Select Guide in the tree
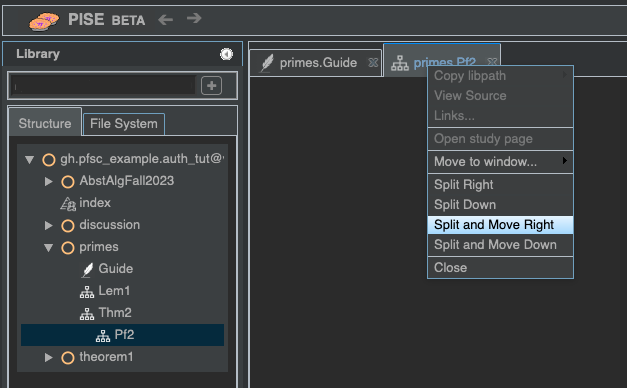The width and height of the screenshot is (627, 388). (116, 269)
